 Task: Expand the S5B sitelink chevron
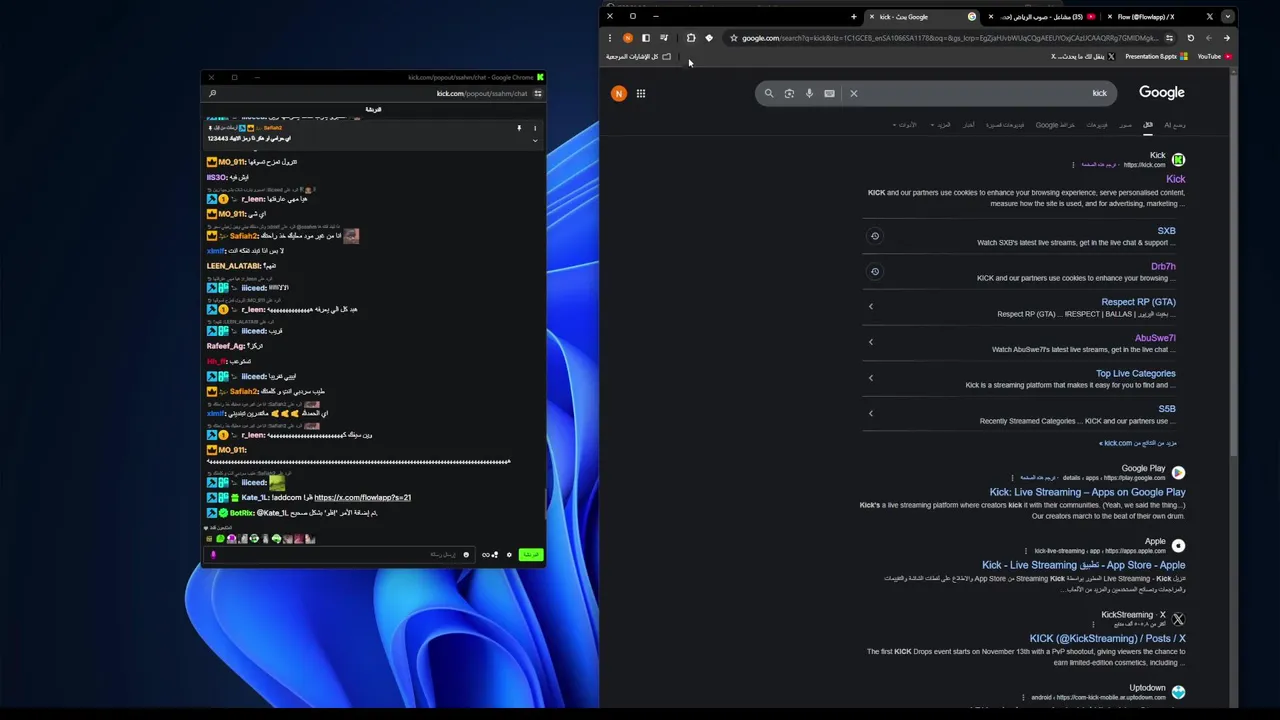click(871, 413)
